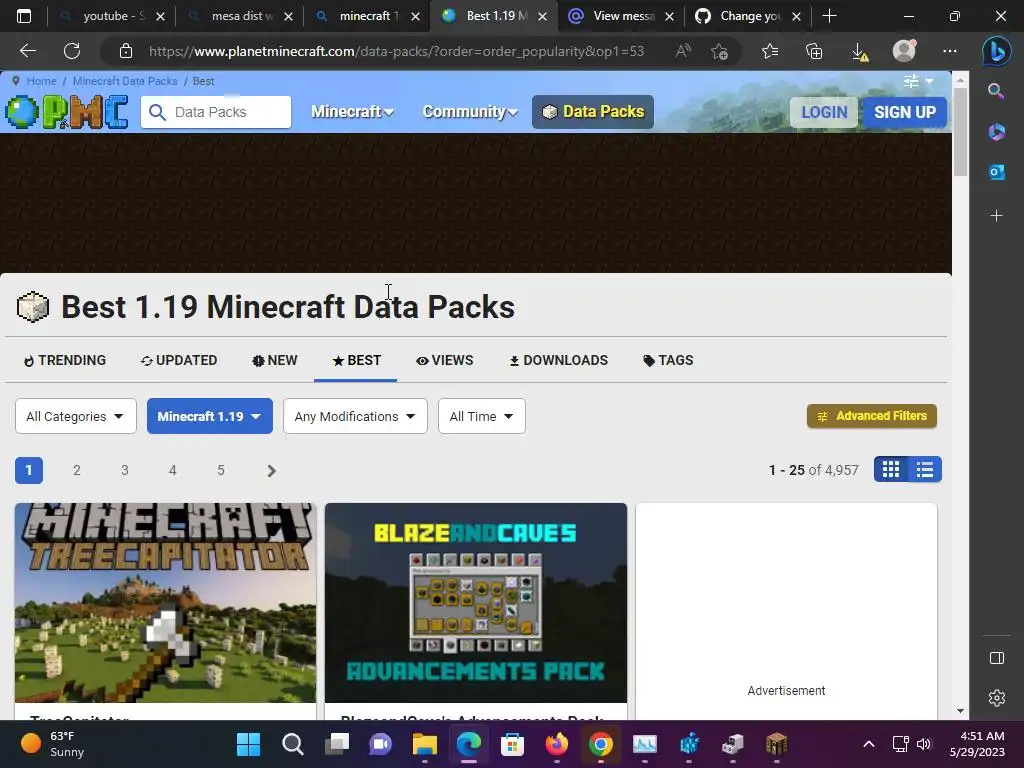View site information lock icon
Screen dimensions: 1024x768
(126, 51)
